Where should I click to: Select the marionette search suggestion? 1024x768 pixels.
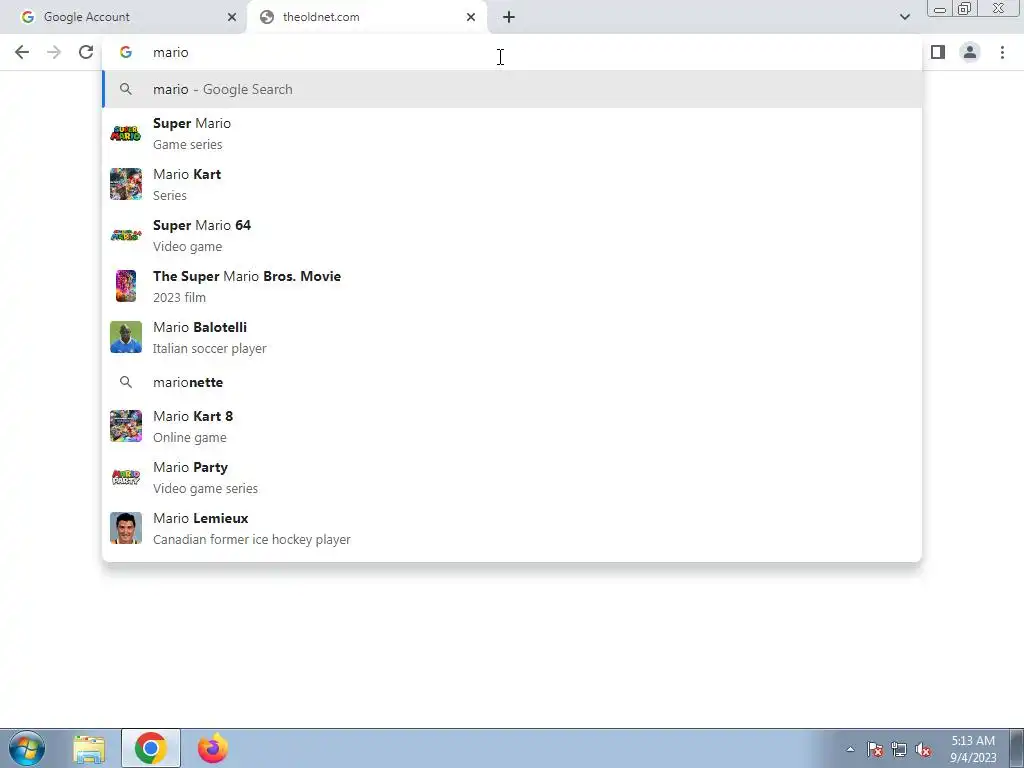512,382
